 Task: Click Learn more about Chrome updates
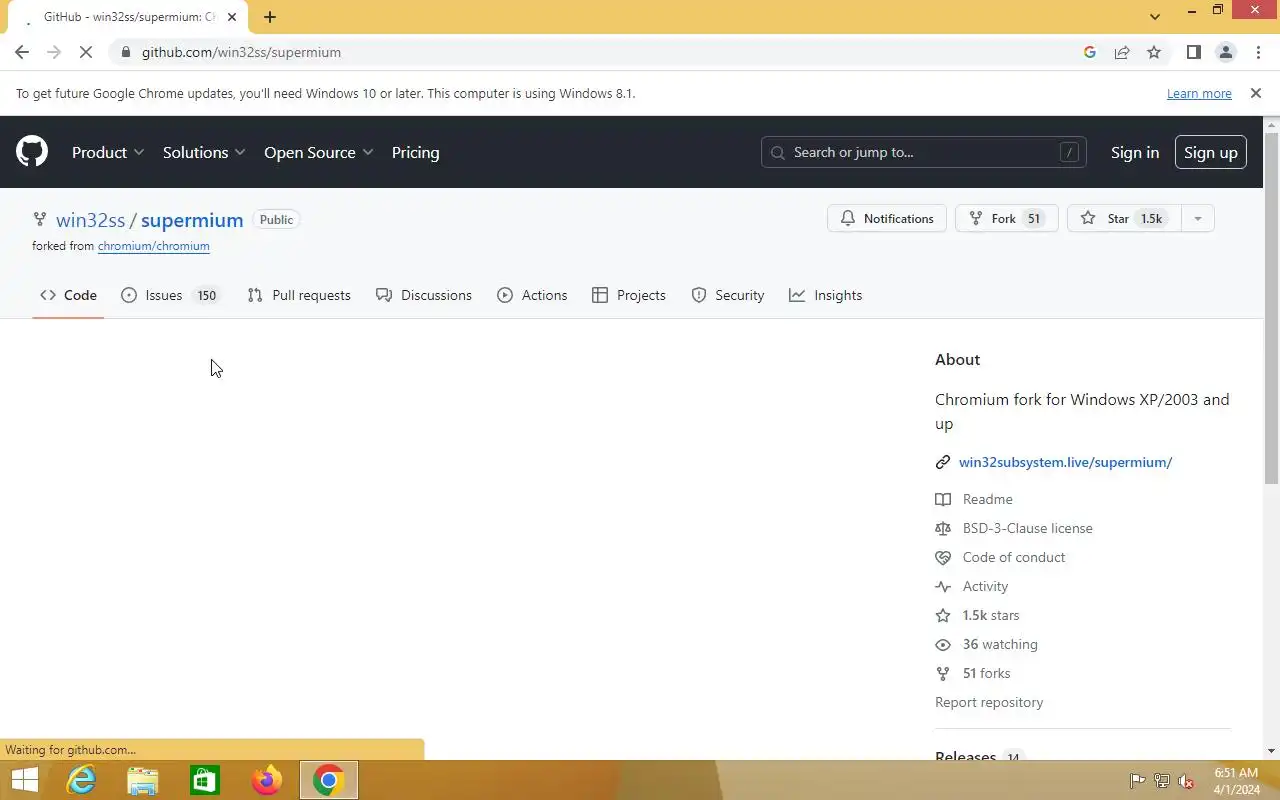coord(1199,93)
